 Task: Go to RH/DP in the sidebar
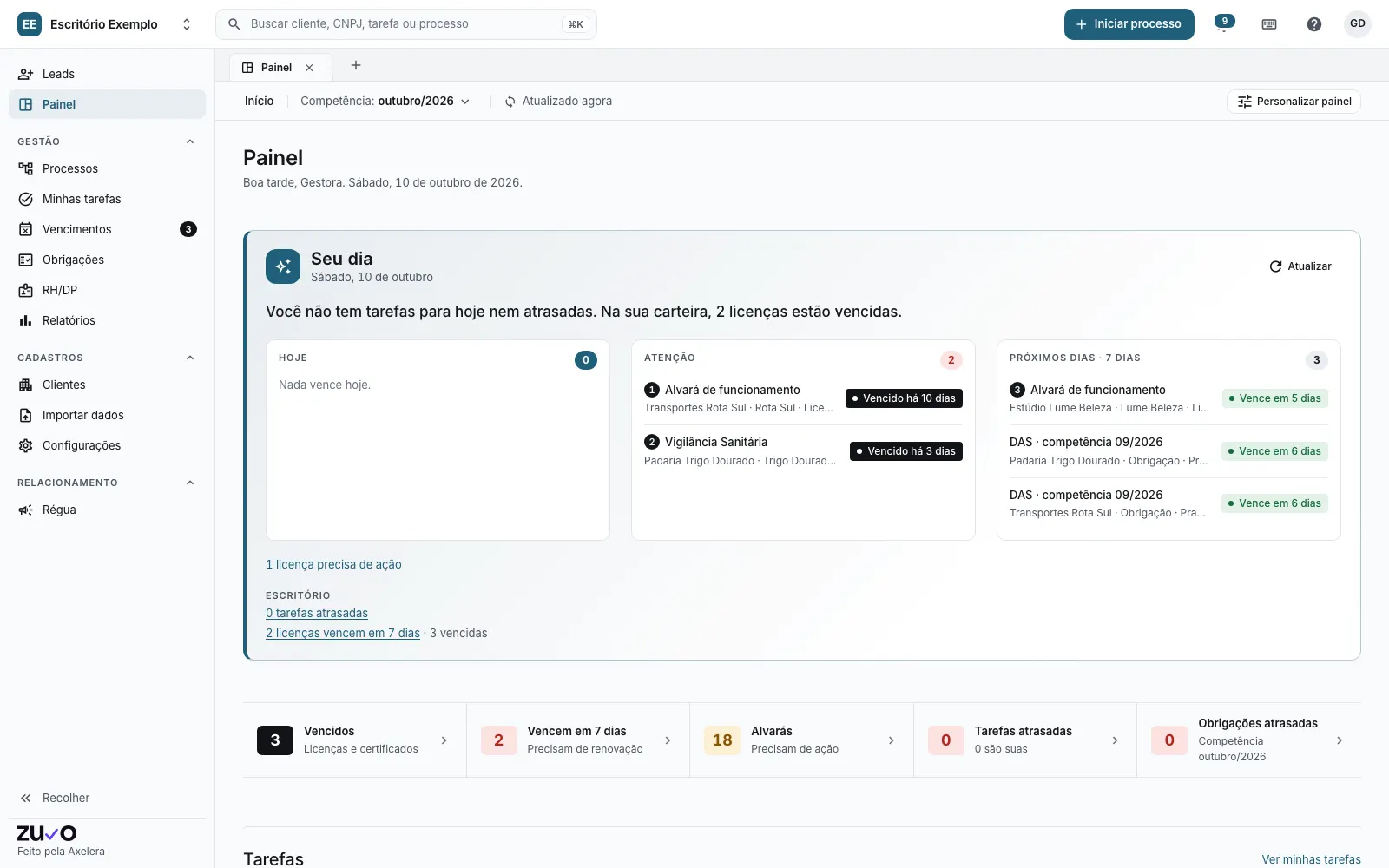pos(107,290)
